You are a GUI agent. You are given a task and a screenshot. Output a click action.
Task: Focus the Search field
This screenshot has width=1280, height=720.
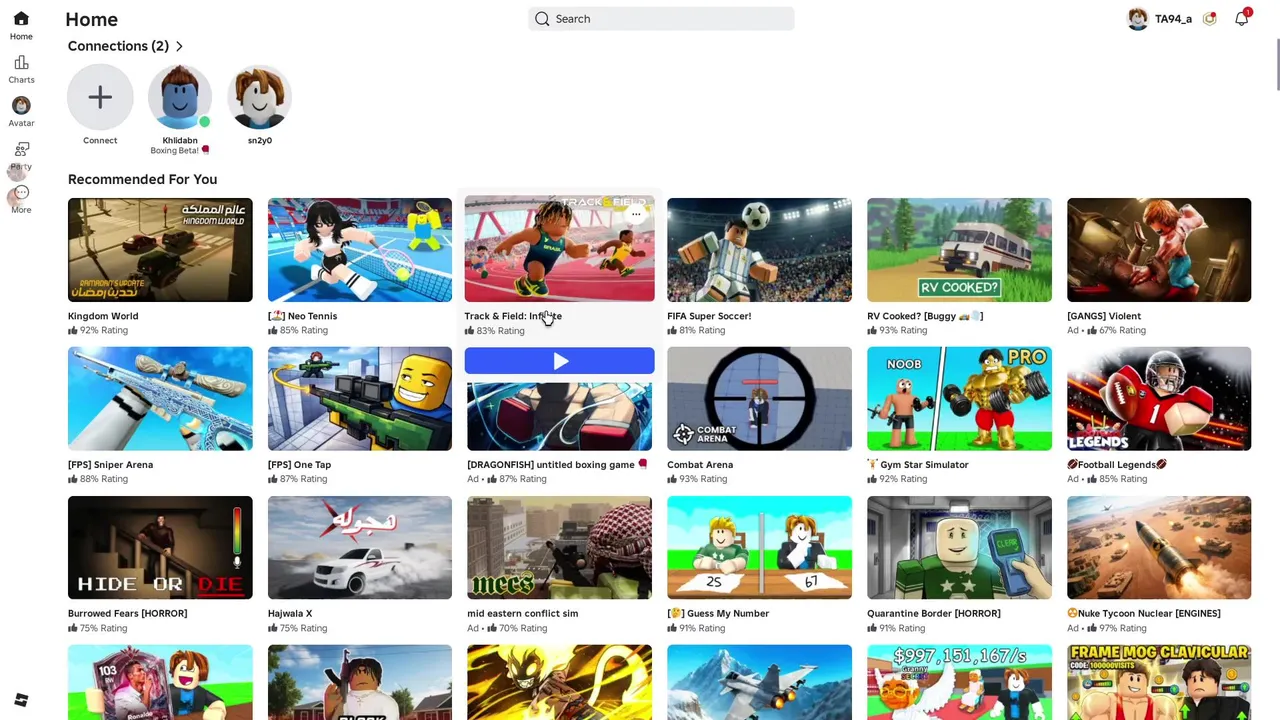coord(661,19)
